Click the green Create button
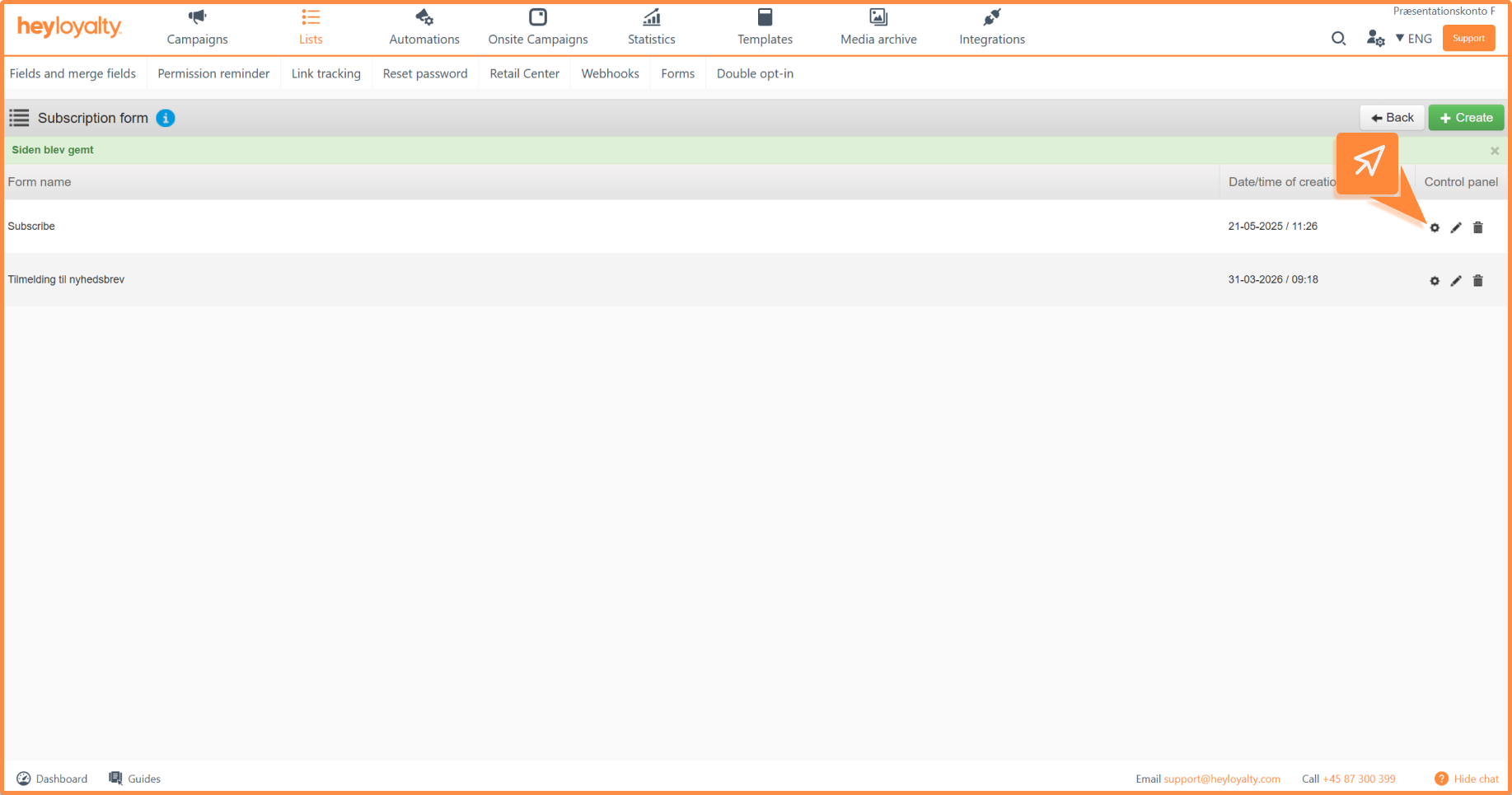1512x795 pixels. click(x=1466, y=118)
